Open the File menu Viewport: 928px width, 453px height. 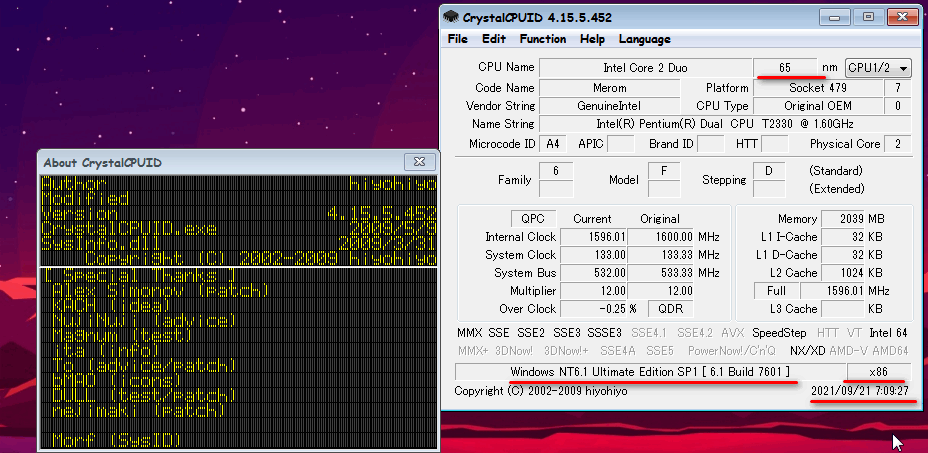pyautogui.click(x=457, y=39)
